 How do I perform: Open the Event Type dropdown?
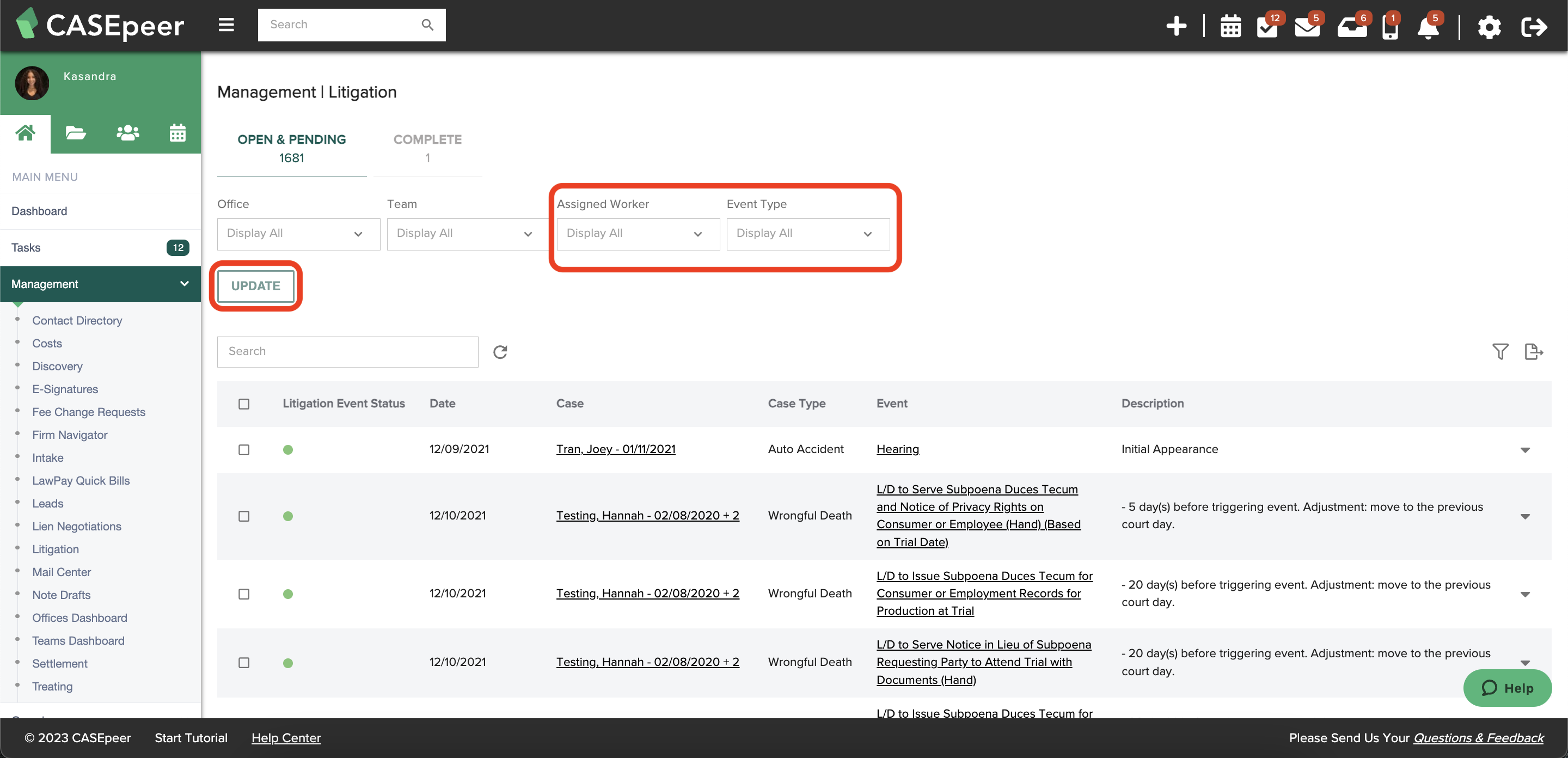click(808, 234)
